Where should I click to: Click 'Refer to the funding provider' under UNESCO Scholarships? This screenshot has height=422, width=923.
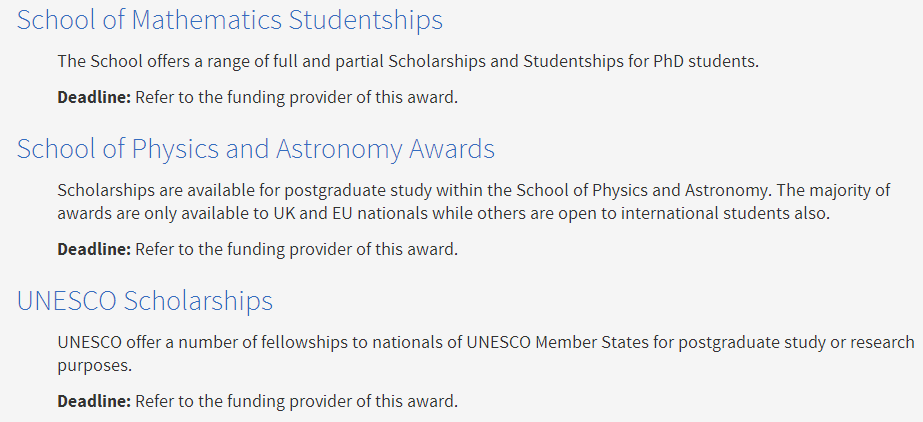(x=245, y=403)
